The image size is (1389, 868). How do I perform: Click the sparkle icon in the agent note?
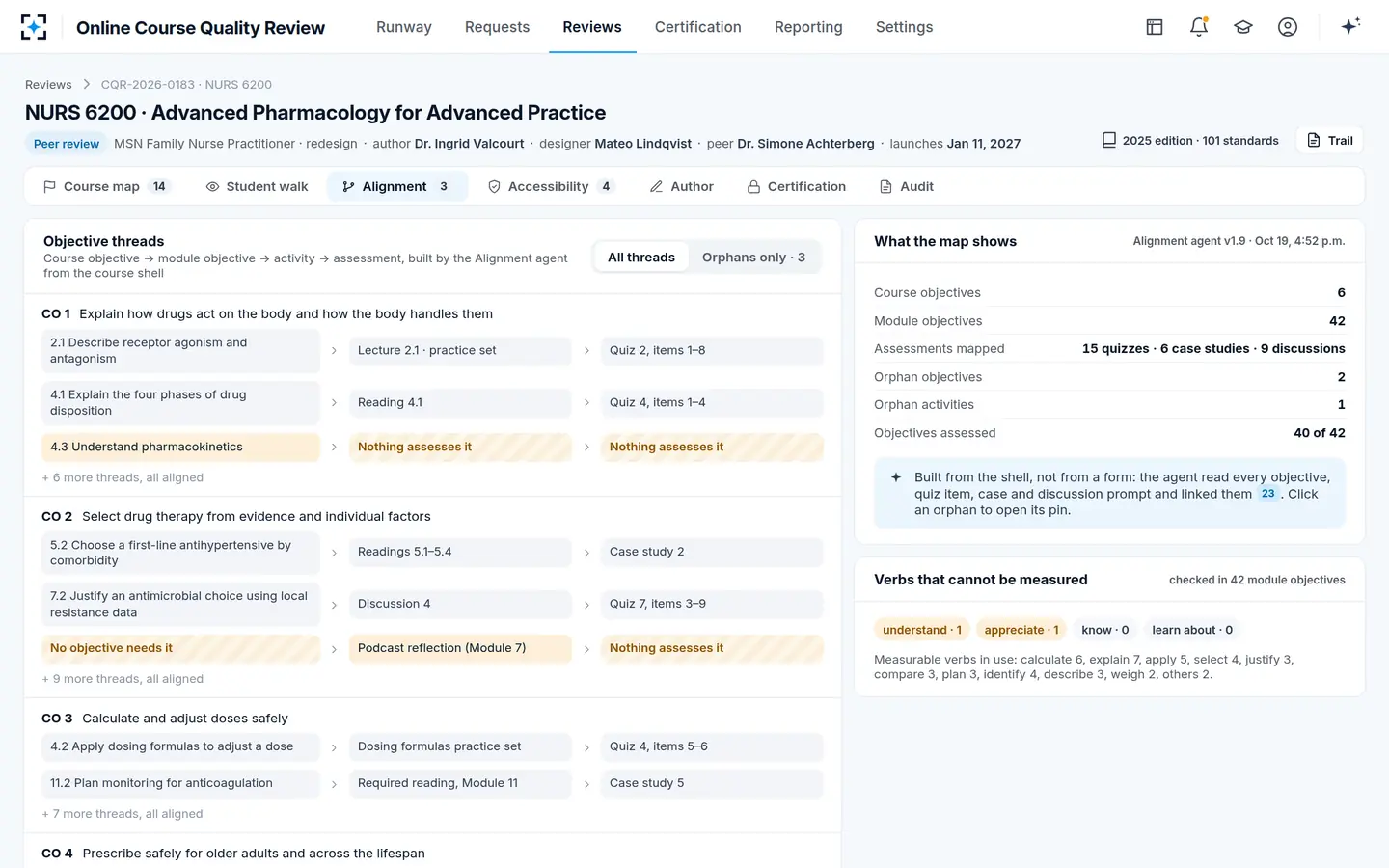(x=896, y=477)
